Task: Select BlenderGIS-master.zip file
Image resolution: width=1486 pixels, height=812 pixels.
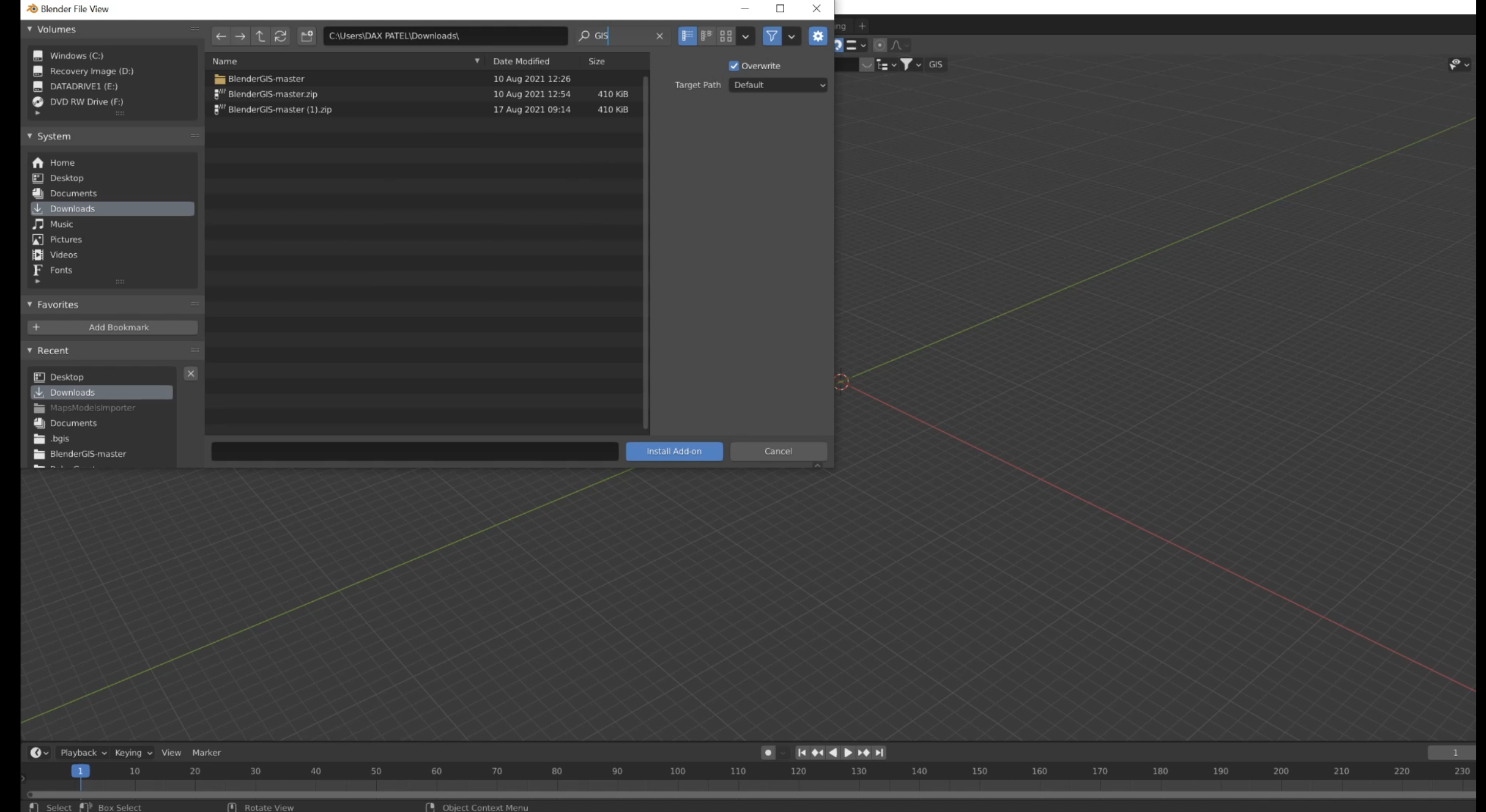Action: coord(272,93)
